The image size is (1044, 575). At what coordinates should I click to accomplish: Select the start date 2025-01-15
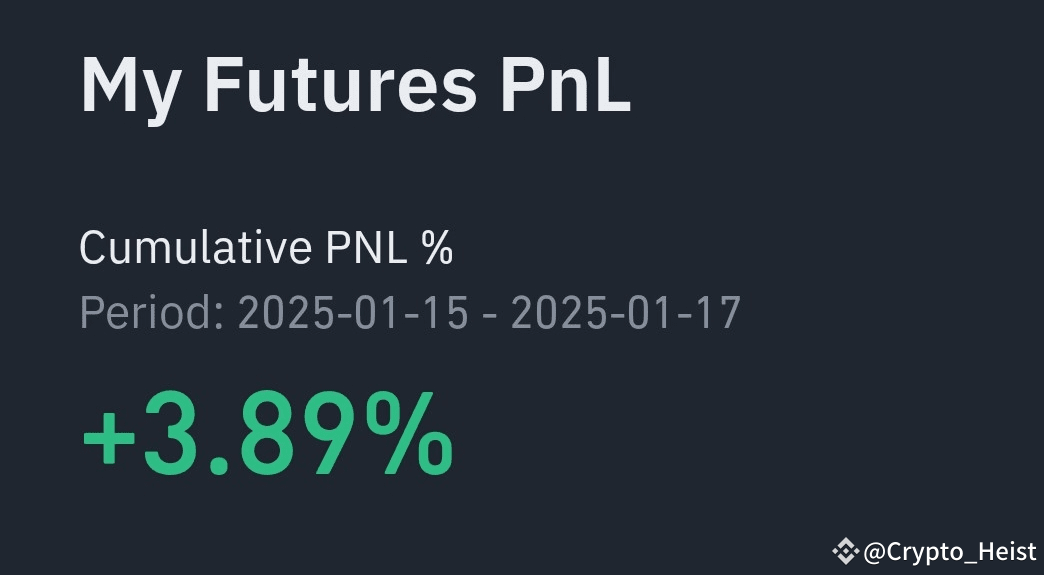(354, 313)
